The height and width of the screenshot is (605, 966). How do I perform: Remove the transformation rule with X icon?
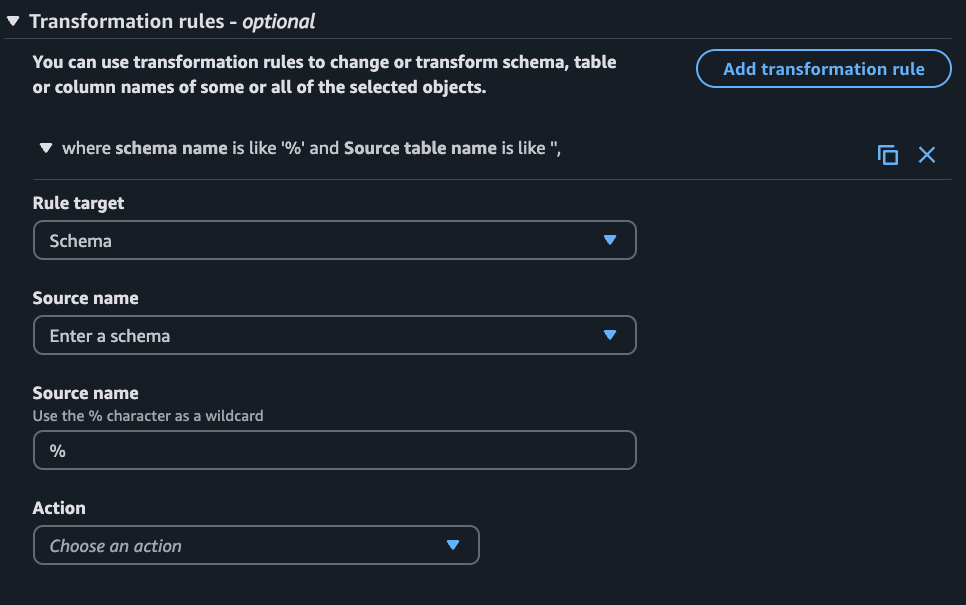point(927,155)
